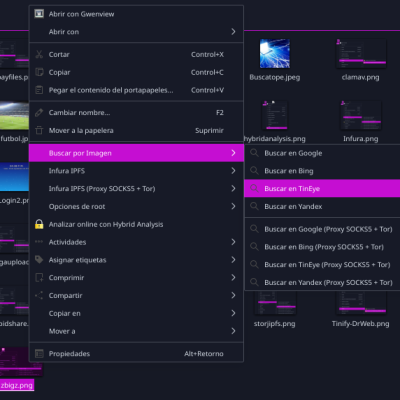Click the padlock icon for Hybrid Analysis
400x400 pixels.
[x=39, y=224]
